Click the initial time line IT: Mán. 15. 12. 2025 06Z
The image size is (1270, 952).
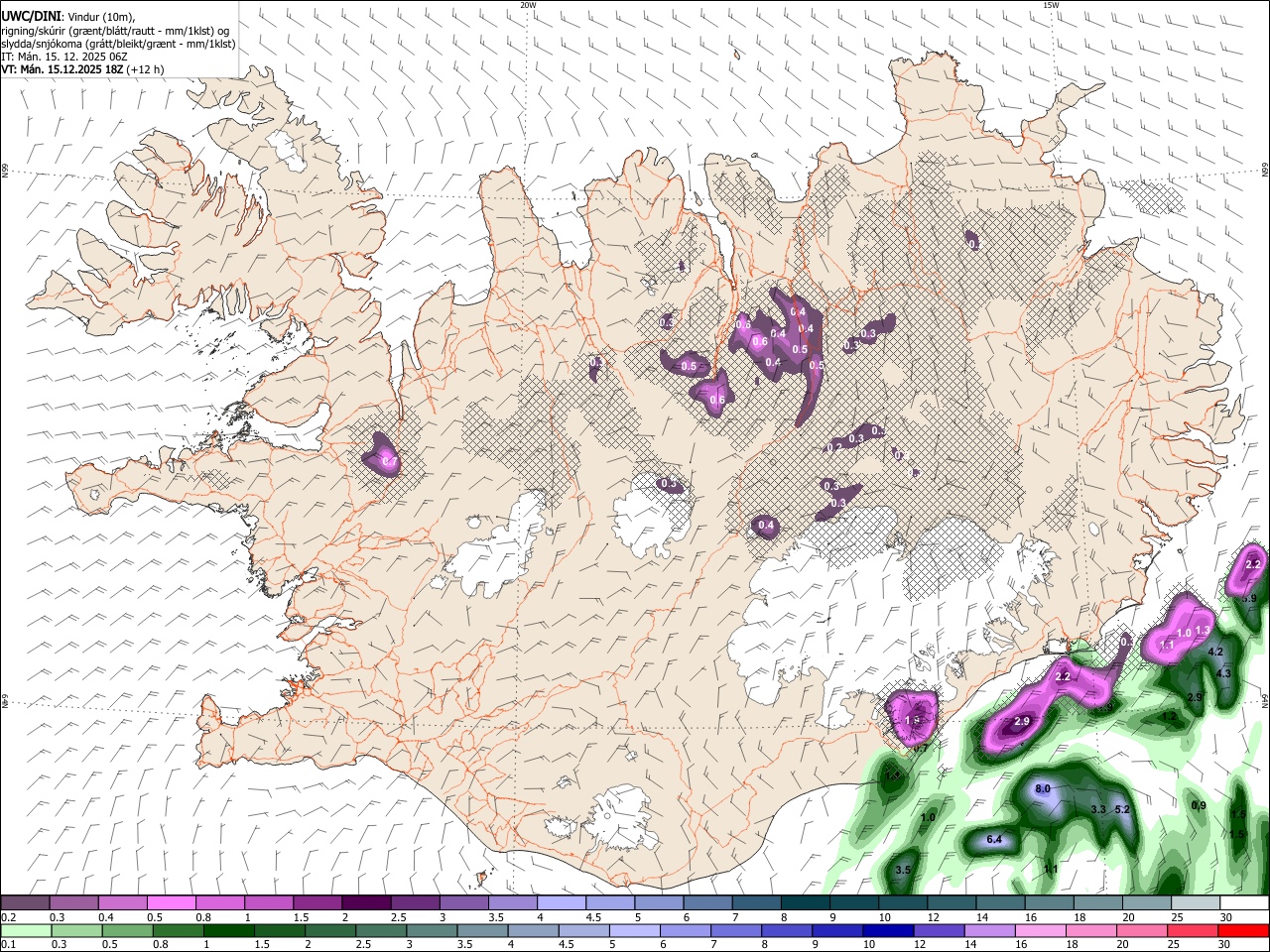pos(64,57)
